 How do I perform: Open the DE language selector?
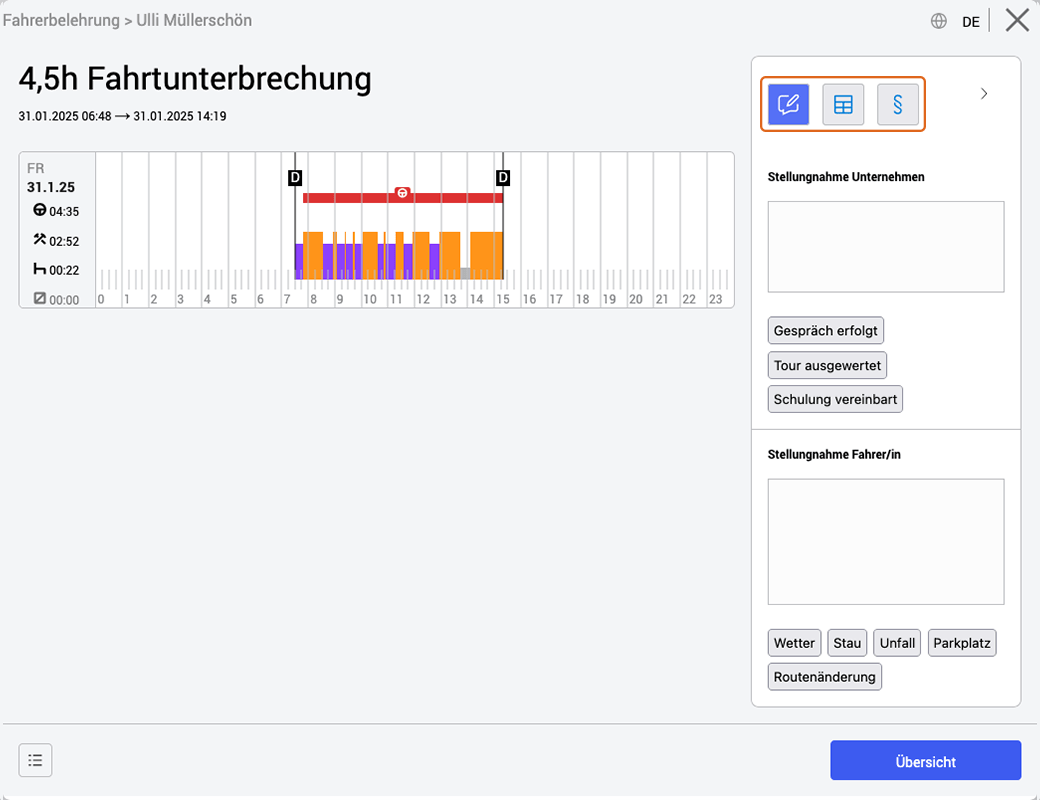click(970, 22)
